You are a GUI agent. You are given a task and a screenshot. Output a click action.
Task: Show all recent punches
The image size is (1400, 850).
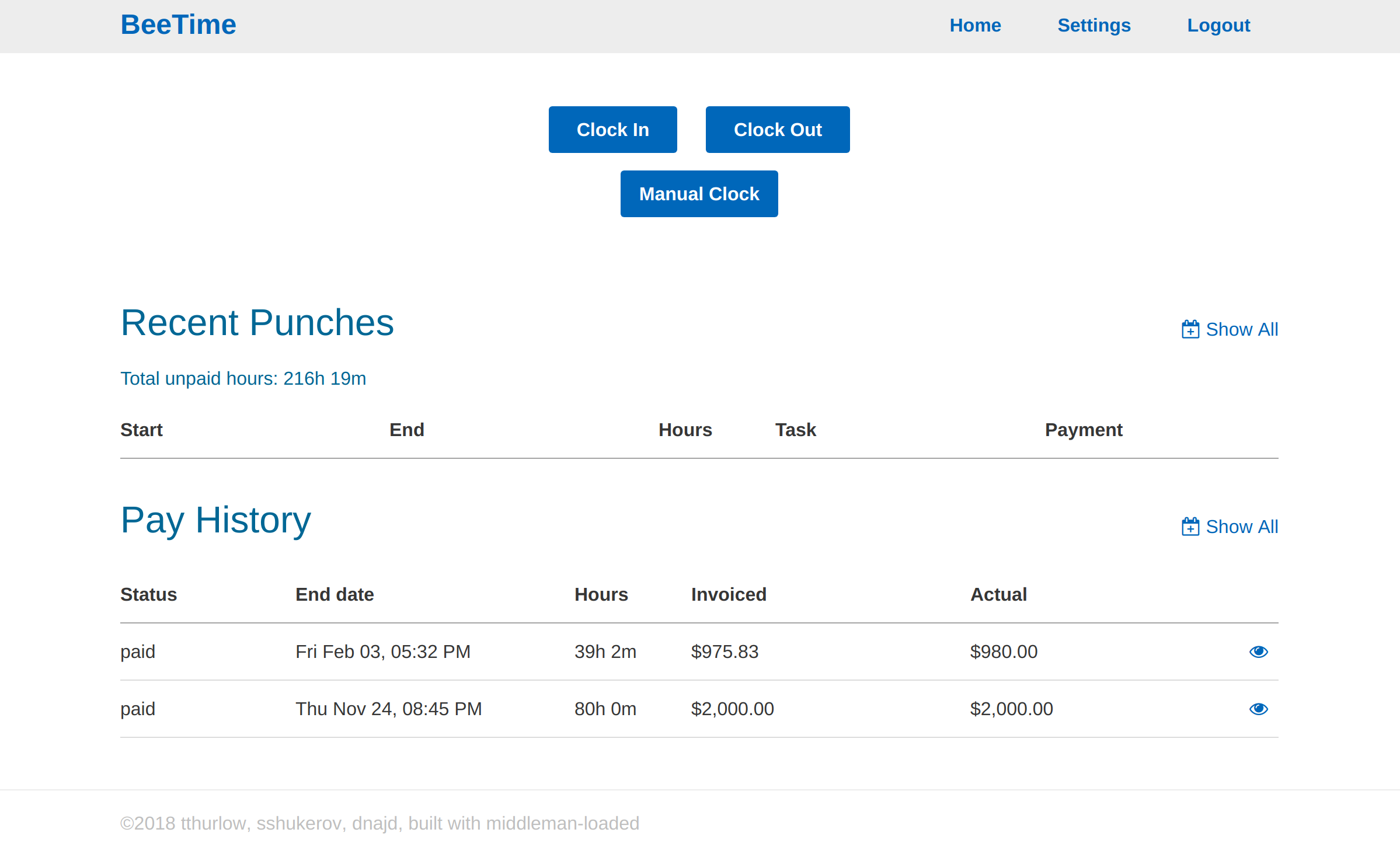coord(1230,329)
